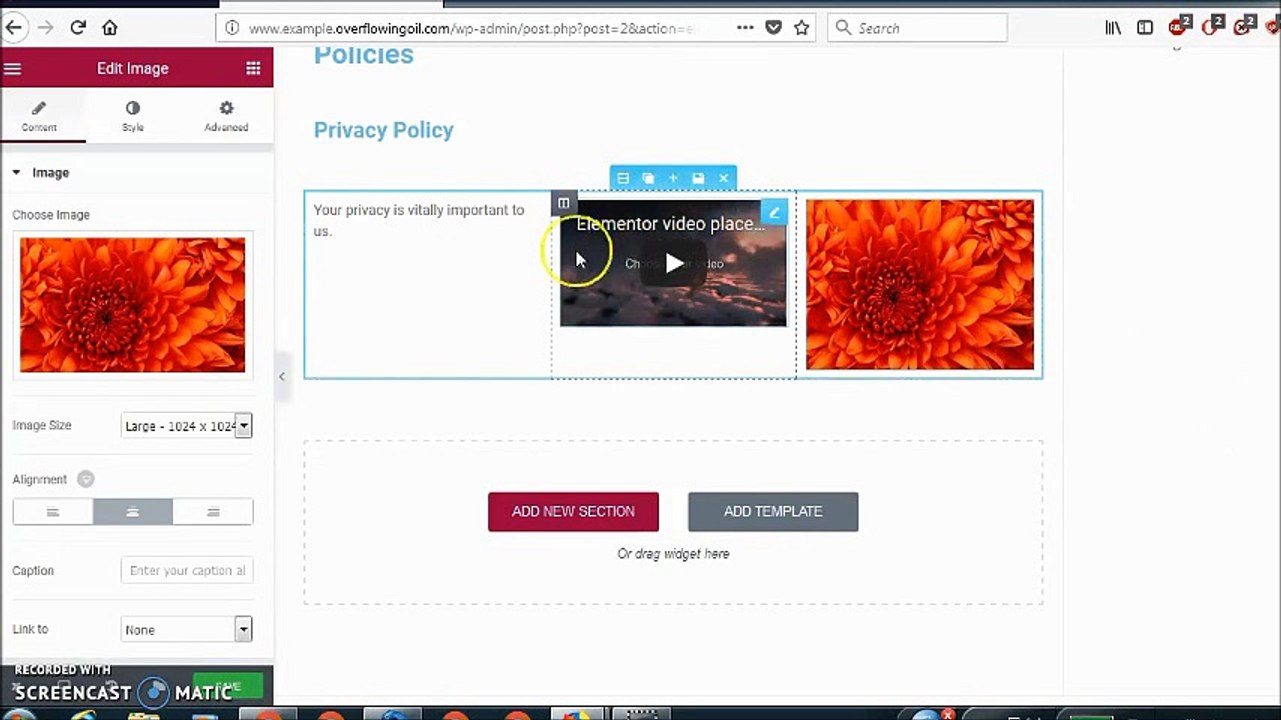
Task: Click the responsive mode icon next to Alignment
Action: pos(86,479)
